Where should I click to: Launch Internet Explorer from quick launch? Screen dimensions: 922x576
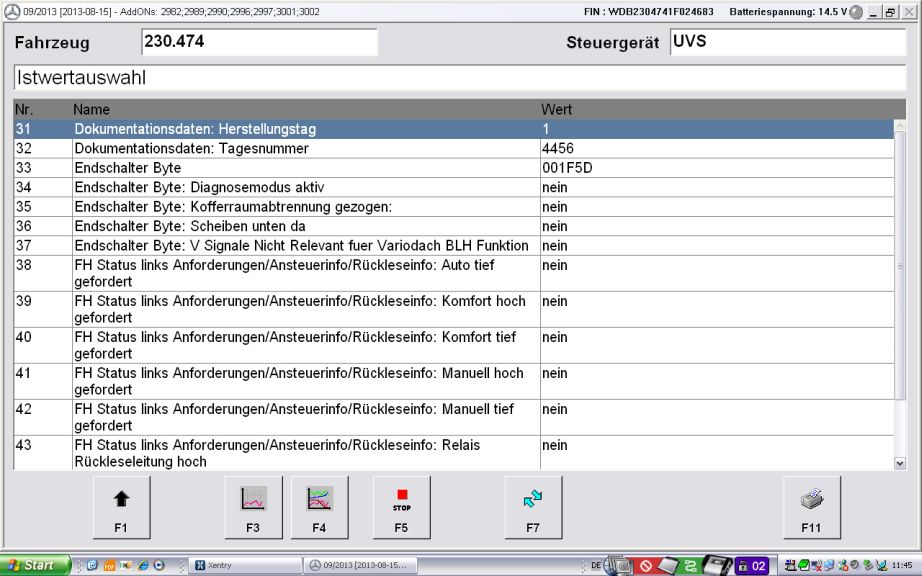143,565
